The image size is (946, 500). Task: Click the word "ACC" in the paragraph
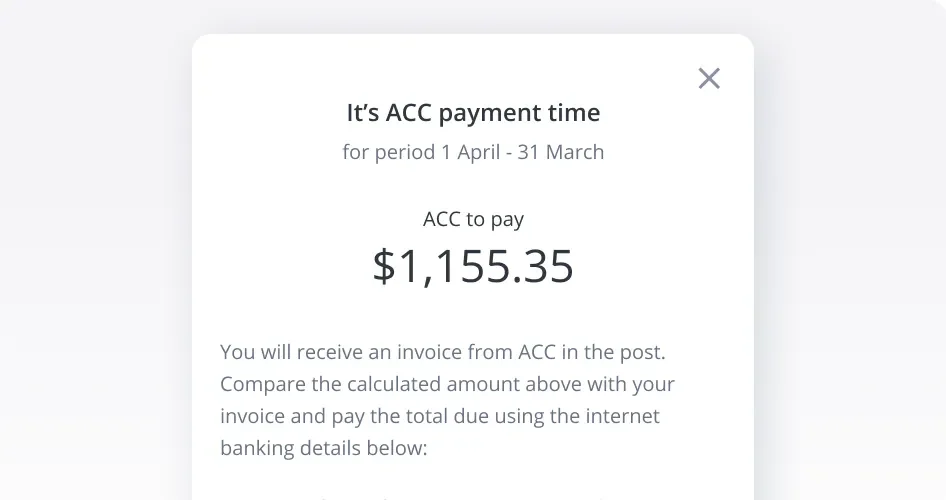coord(542,352)
